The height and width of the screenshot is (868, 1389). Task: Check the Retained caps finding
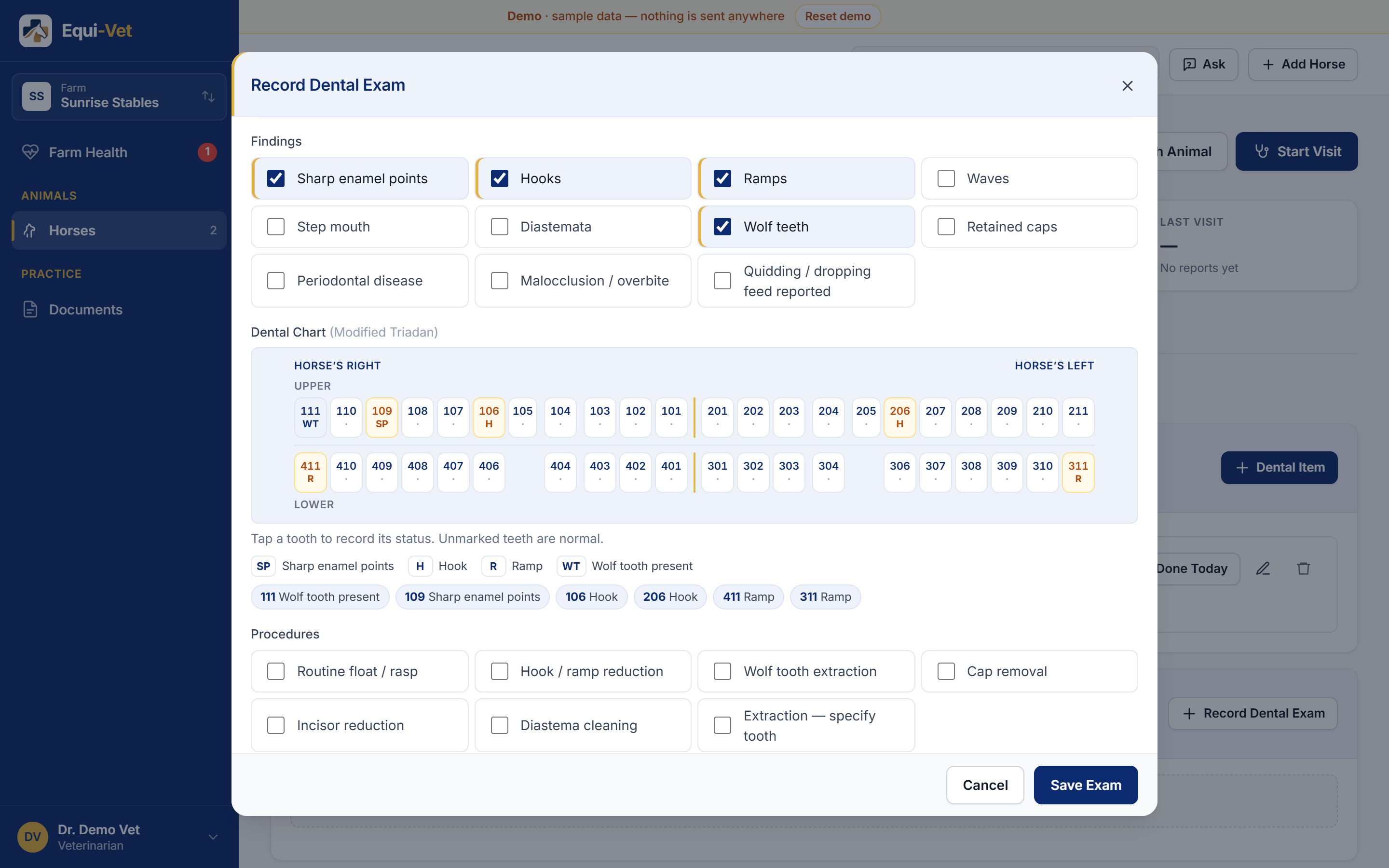(x=946, y=227)
